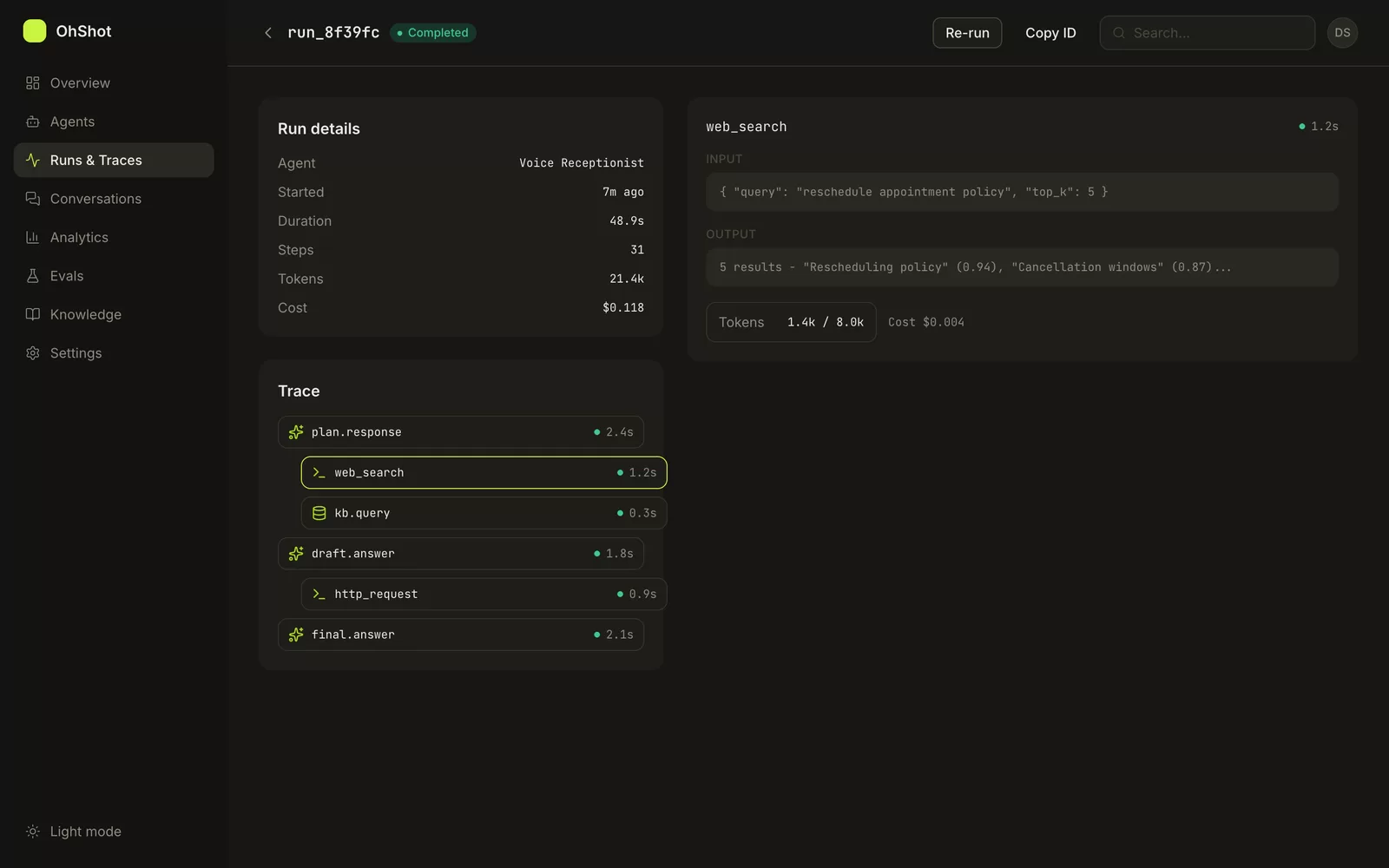Click the 2.4s time on plan.response
This screenshot has height=868, width=1389.
(619, 432)
